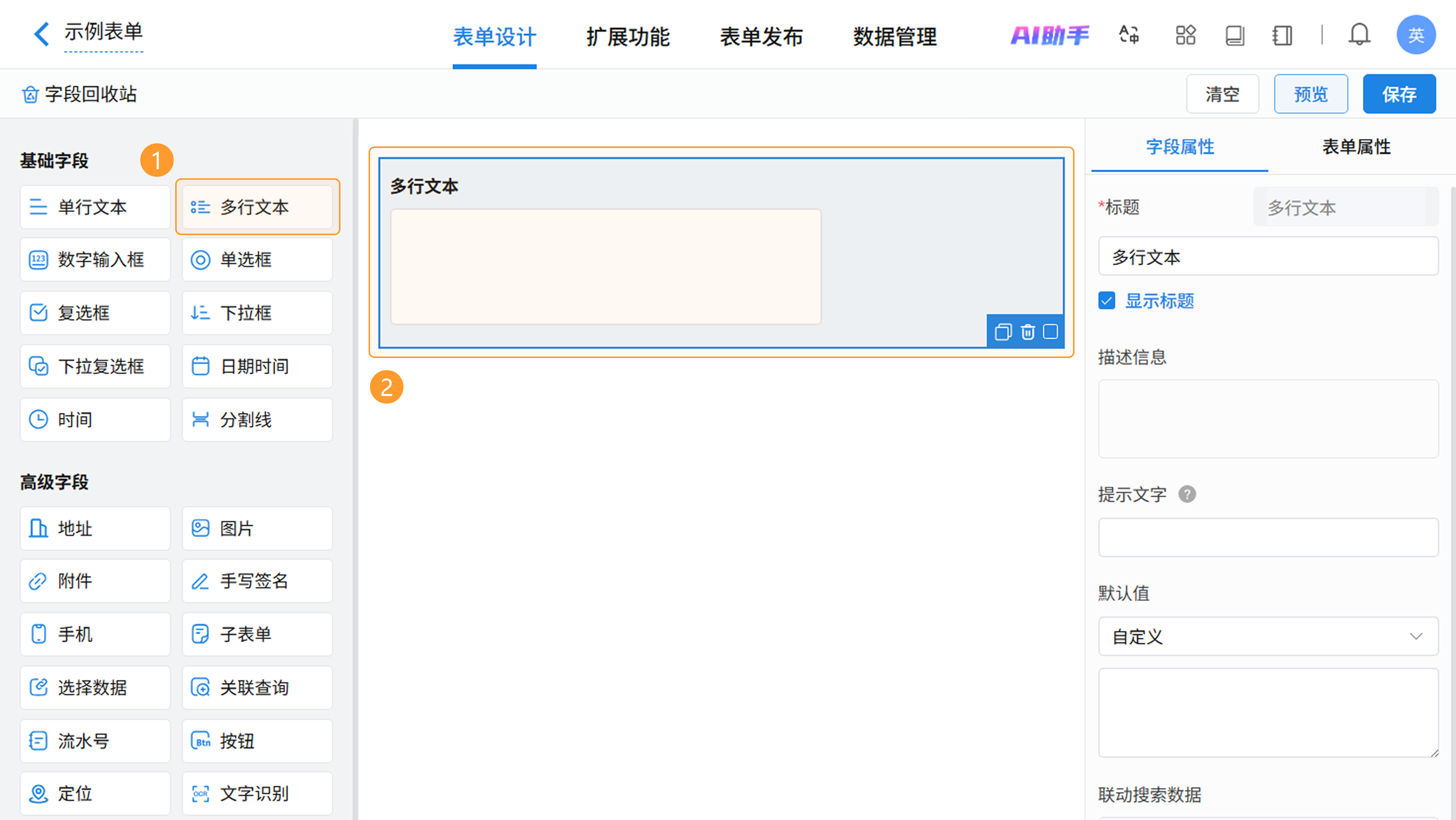Expand the 默认值 自定义 dropdown
1456x820 pixels.
tap(1268, 636)
